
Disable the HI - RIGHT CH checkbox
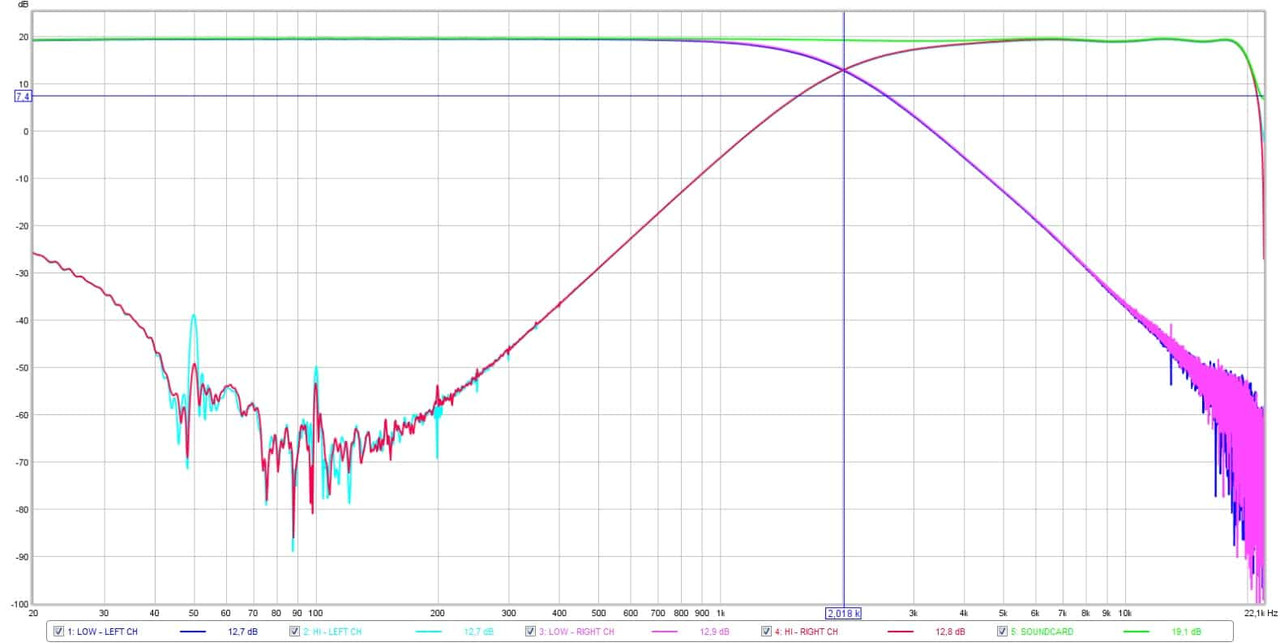point(766,632)
